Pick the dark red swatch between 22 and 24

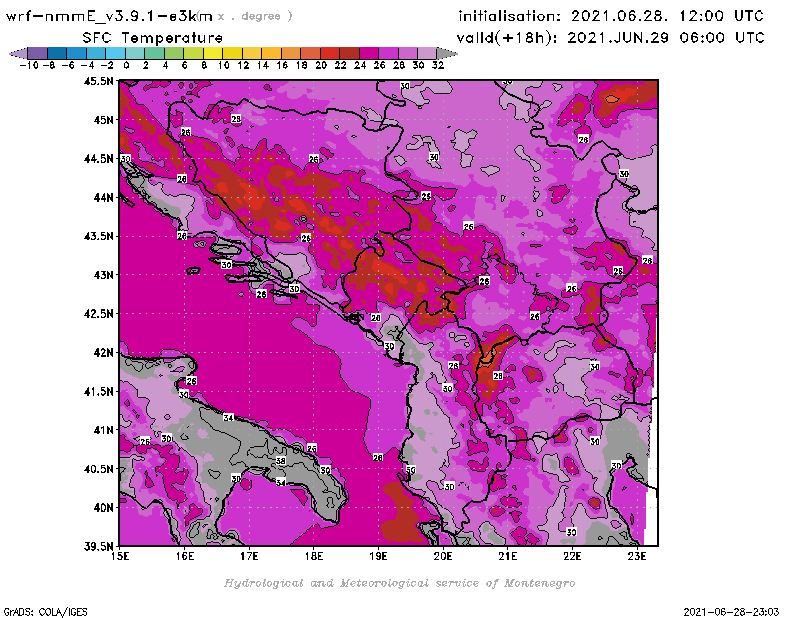coord(349,54)
